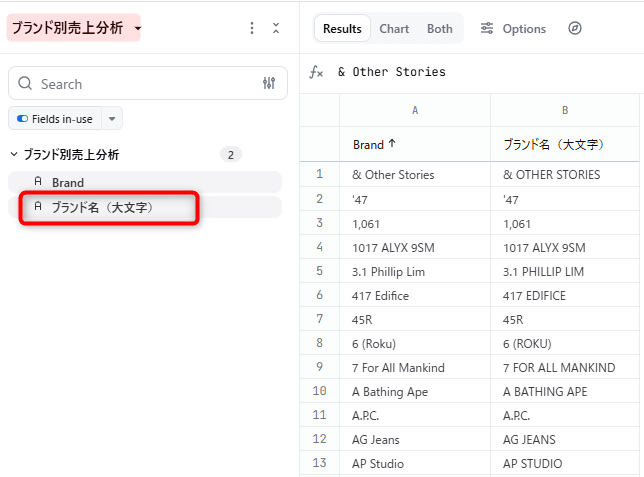
Task: Select row number 1
Action: tap(320, 174)
